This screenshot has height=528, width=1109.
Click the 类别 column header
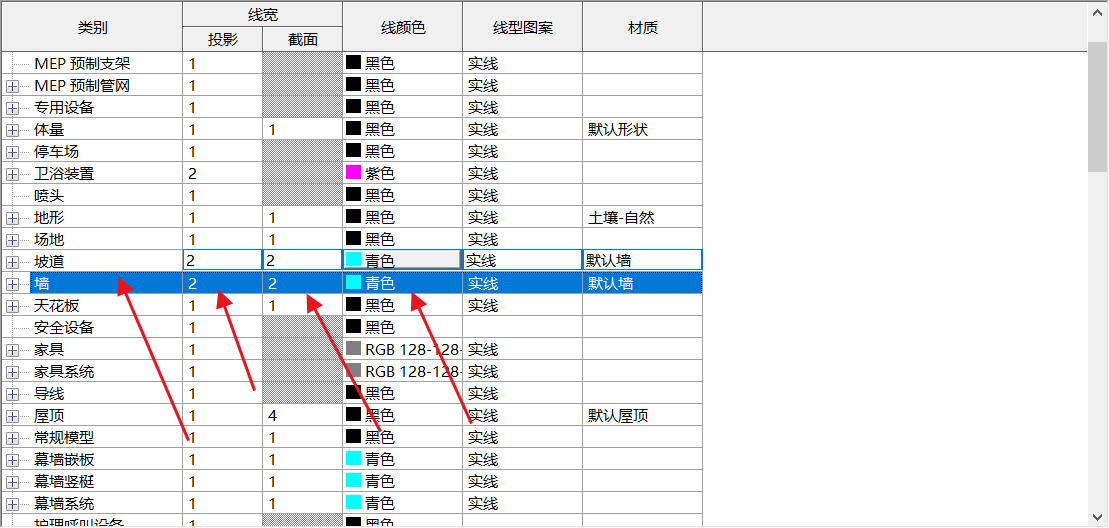tap(92, 27)
